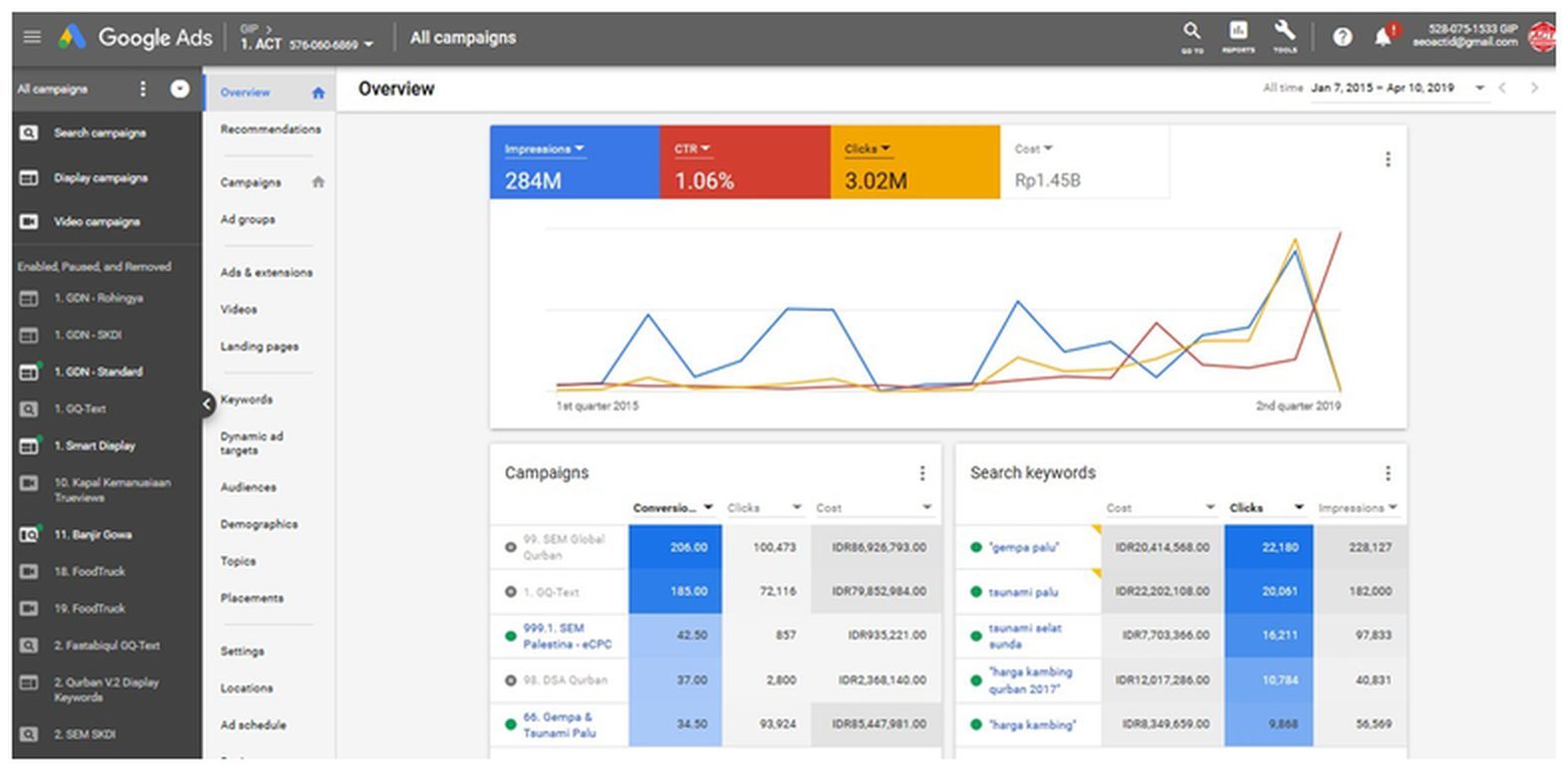The image size is (1568, 771).
Task: Click the IDR86,926,793.00 cost value
Action: point(879,547)
